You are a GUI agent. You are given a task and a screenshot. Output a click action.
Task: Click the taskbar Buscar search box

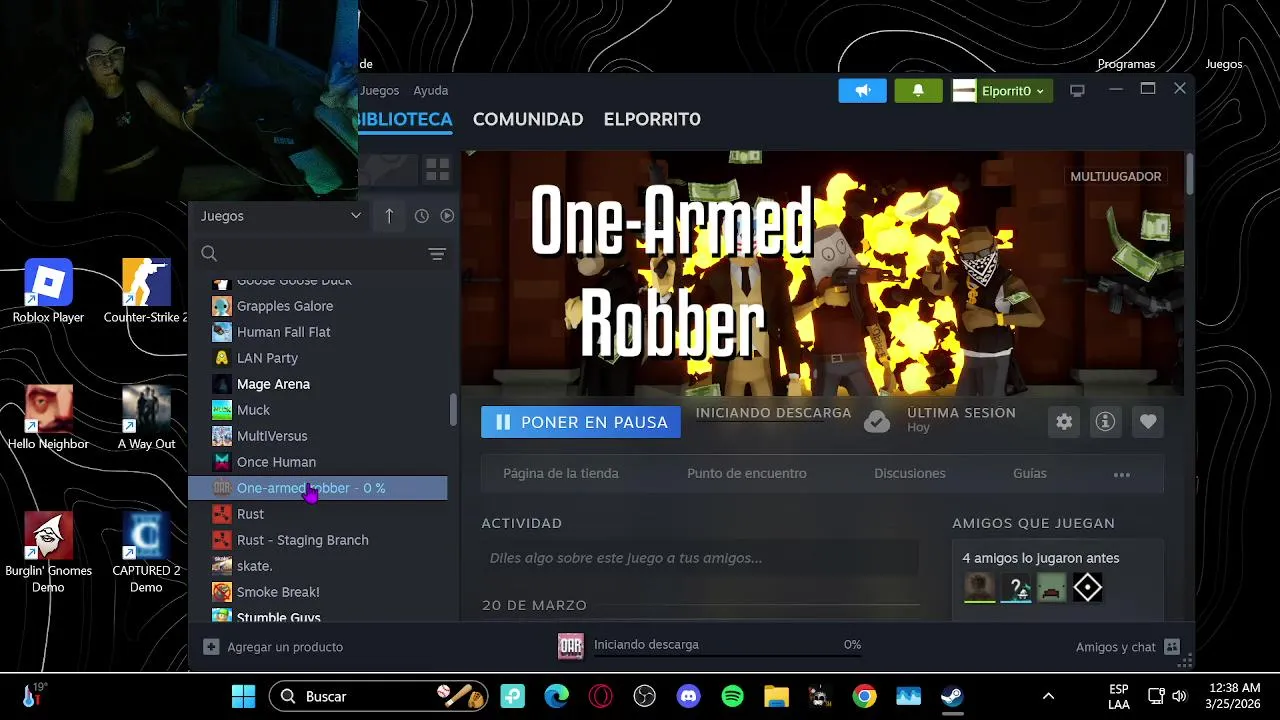pyautogui.click(x=379, y=696)
